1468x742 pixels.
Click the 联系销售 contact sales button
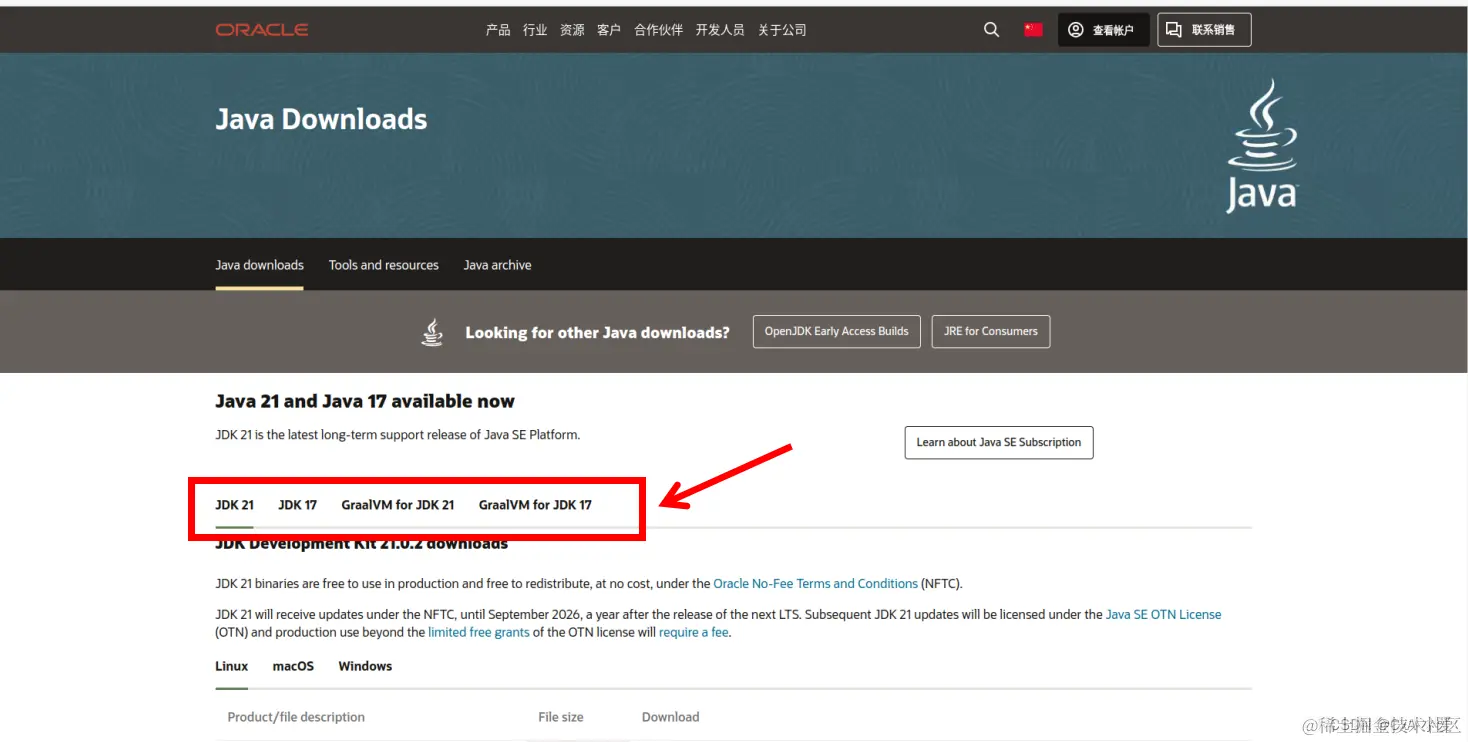tap(1204, 30)
